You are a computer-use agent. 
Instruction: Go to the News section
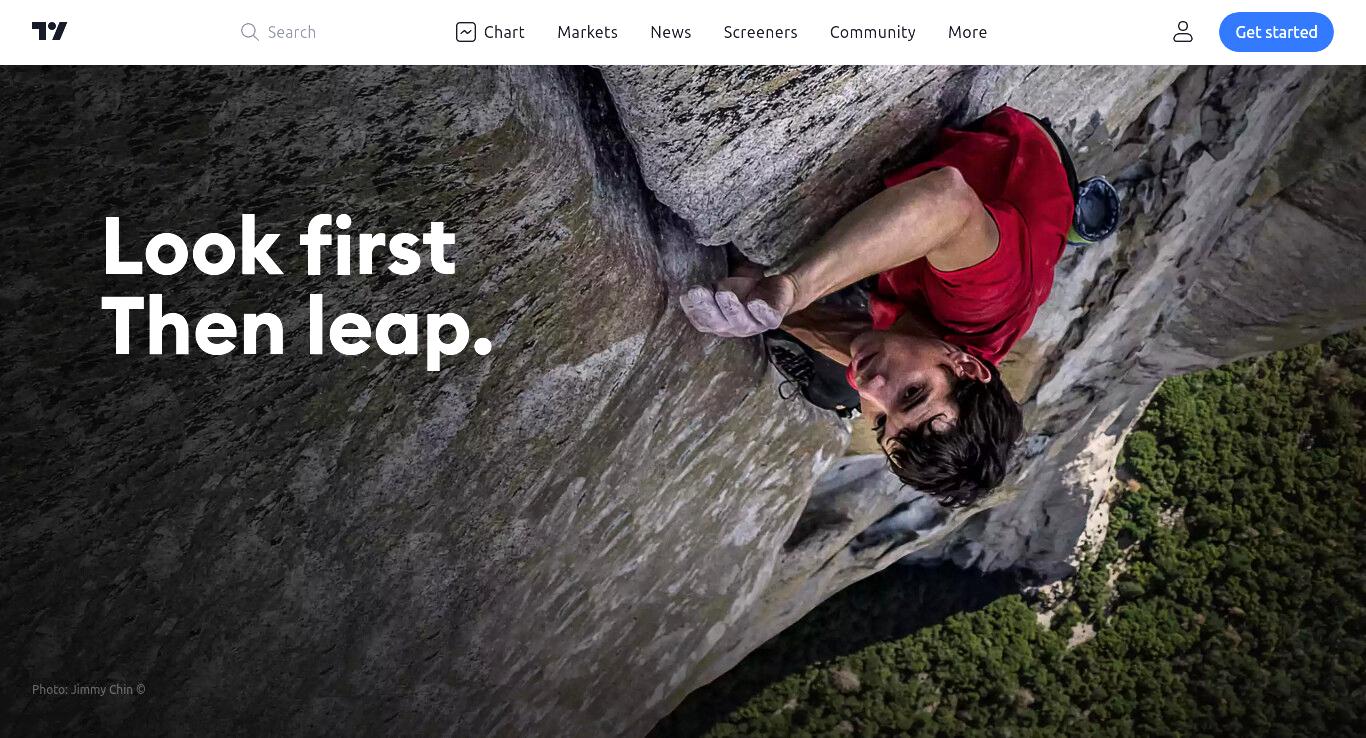671,32
